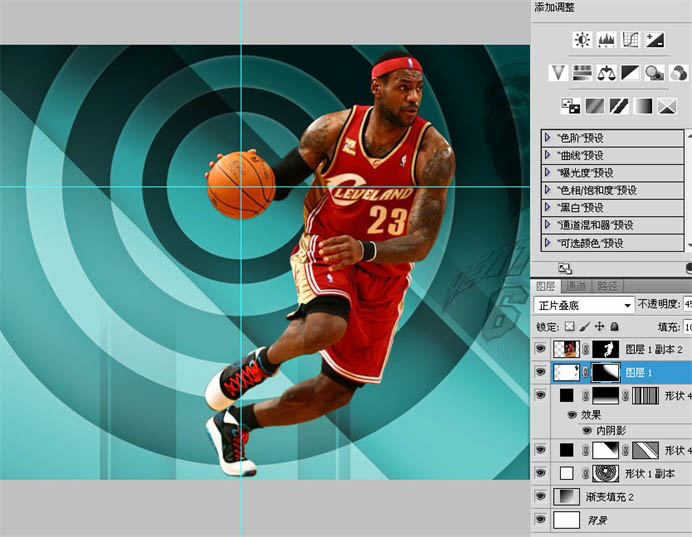
Task: Add a Gradient Map adjustment
Action: click(x=643, y=106)
